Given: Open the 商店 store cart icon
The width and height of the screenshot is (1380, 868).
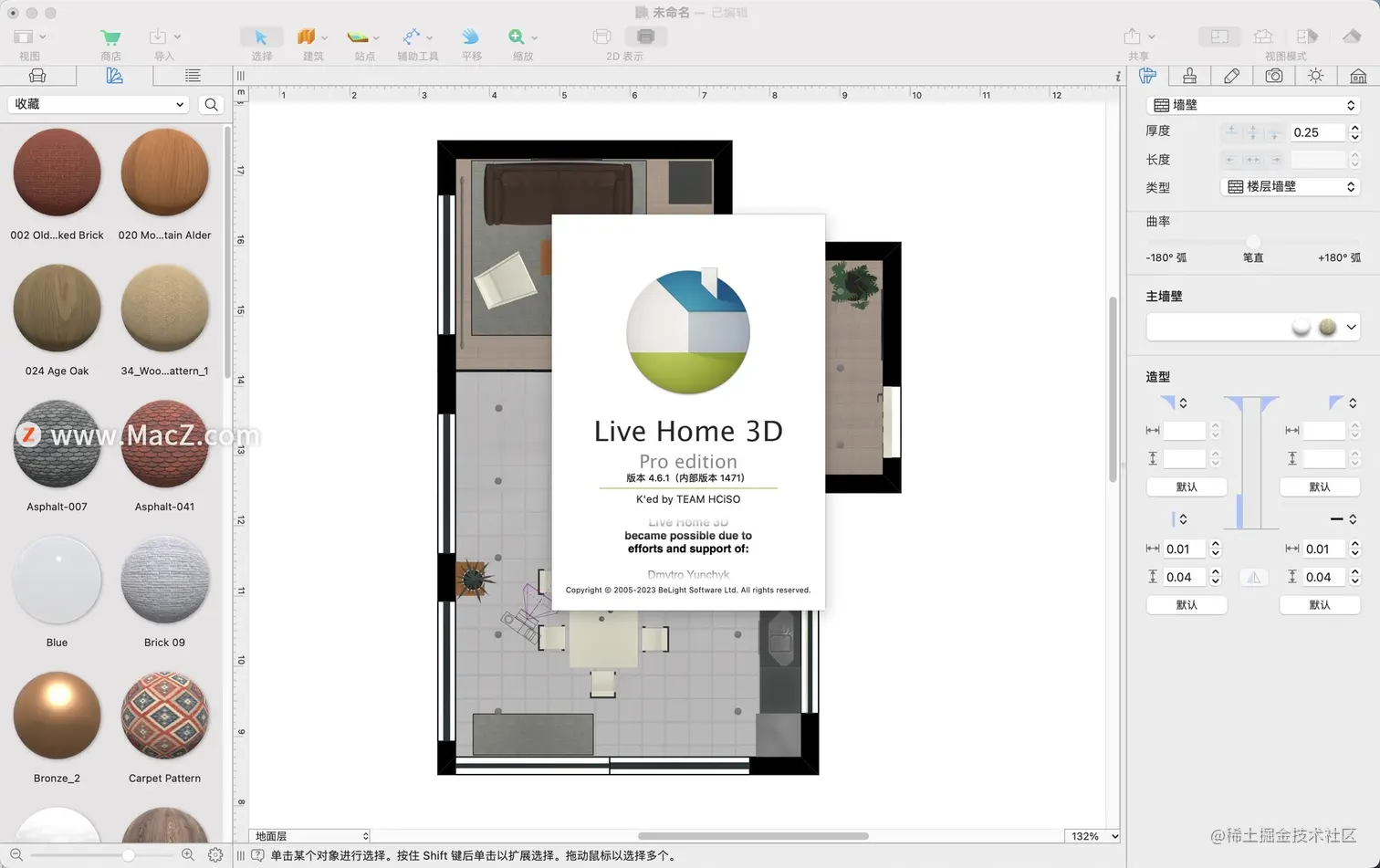Looking at the screenshot, I should pyautogui.click(x=110, y=37).
